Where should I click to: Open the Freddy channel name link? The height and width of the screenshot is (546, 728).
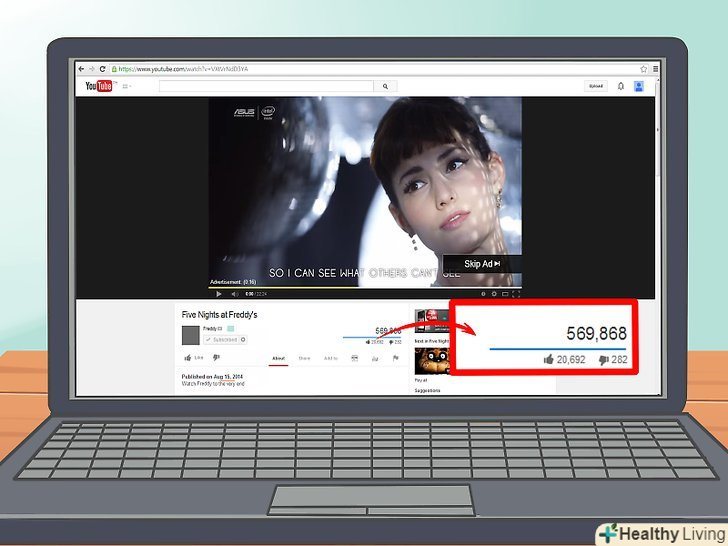tap(212, 329)
